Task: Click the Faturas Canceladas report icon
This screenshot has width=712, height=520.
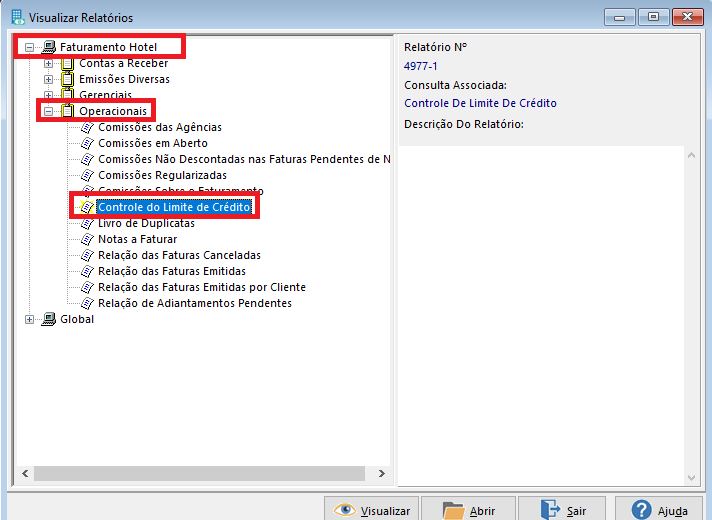Action: coord(87,255)
